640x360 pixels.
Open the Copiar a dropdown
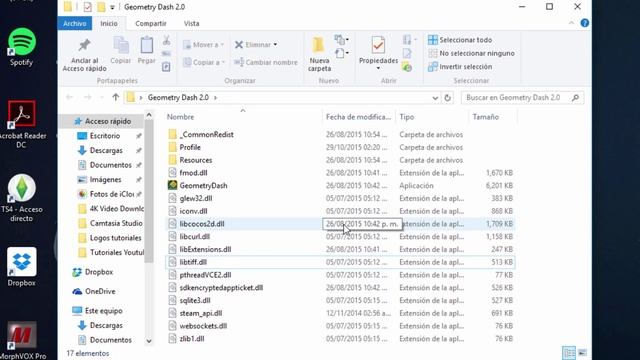click(204, 62)
